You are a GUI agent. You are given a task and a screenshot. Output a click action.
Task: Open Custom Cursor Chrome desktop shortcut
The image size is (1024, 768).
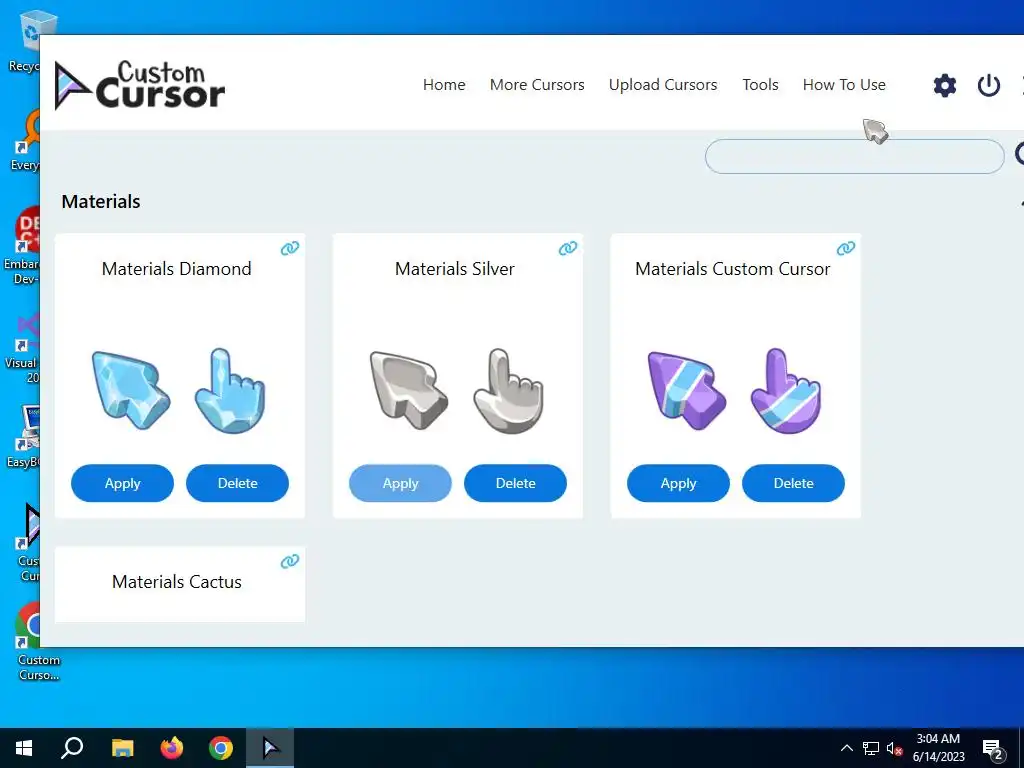(x=38, y=643)
